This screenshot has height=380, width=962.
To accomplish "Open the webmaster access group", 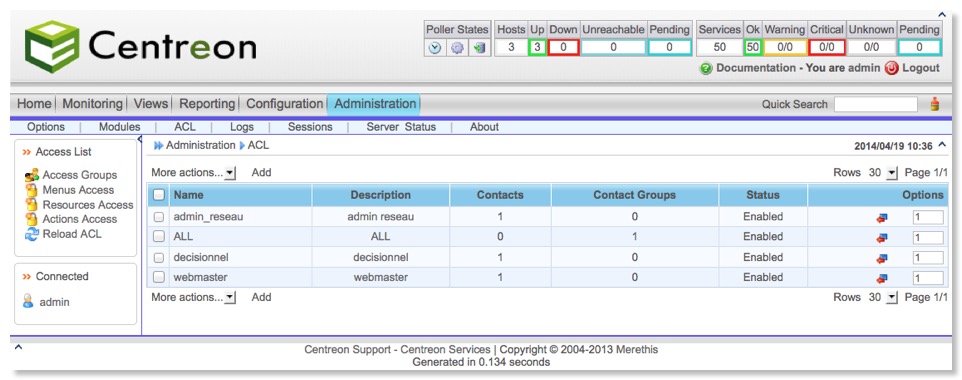I will point(200,277).
